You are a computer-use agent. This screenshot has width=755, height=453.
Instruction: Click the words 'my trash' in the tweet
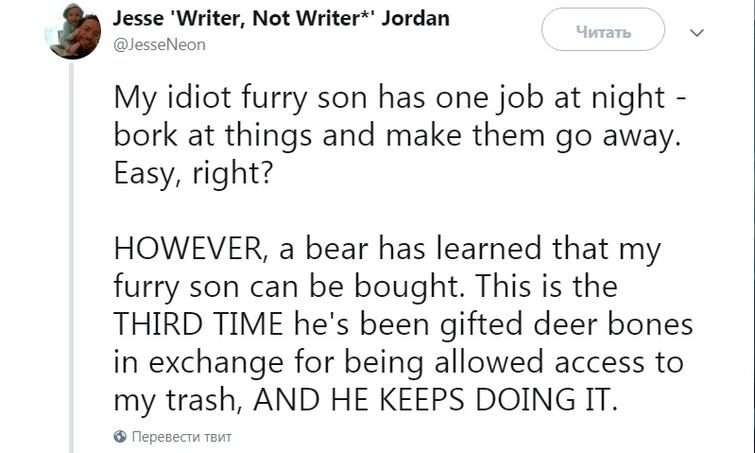pyautogui.click(x=172, y=396)
